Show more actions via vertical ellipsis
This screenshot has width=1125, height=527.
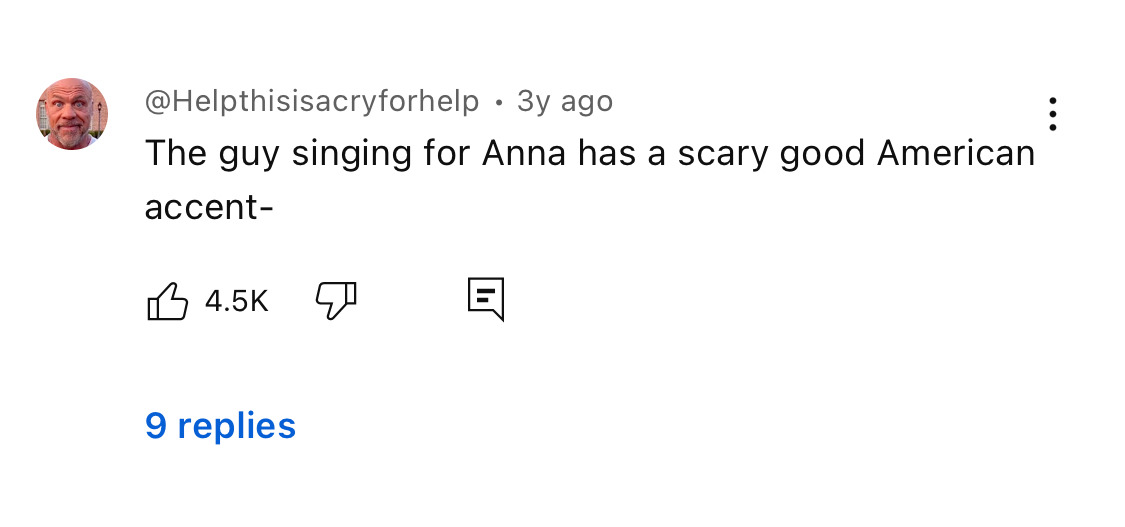tap(1052, 114)
